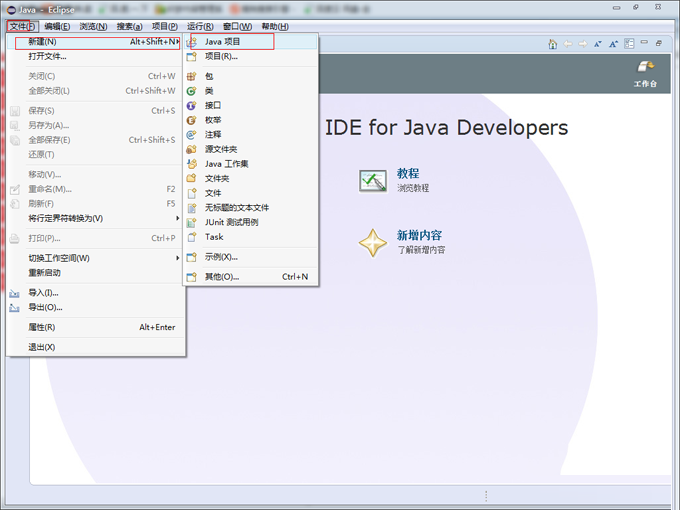680x510 pixels.
Task: Click 退出(X) to exit Eclipse
Action: (x=42, y=347)
